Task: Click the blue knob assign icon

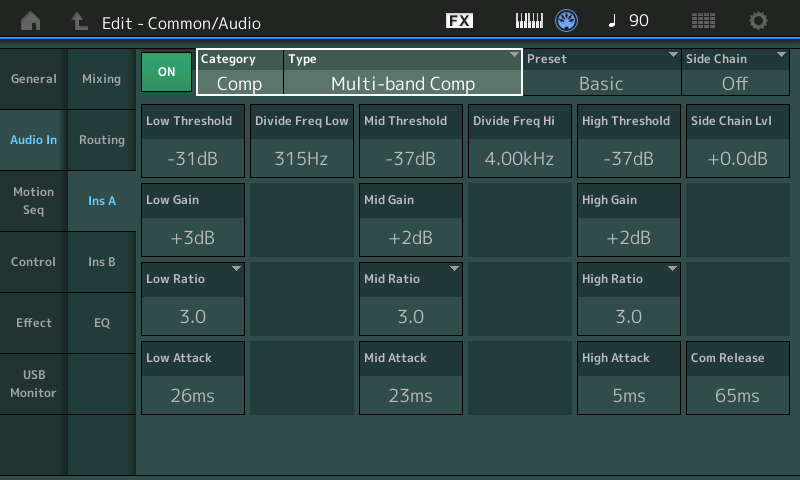Action: click(567, 21)
